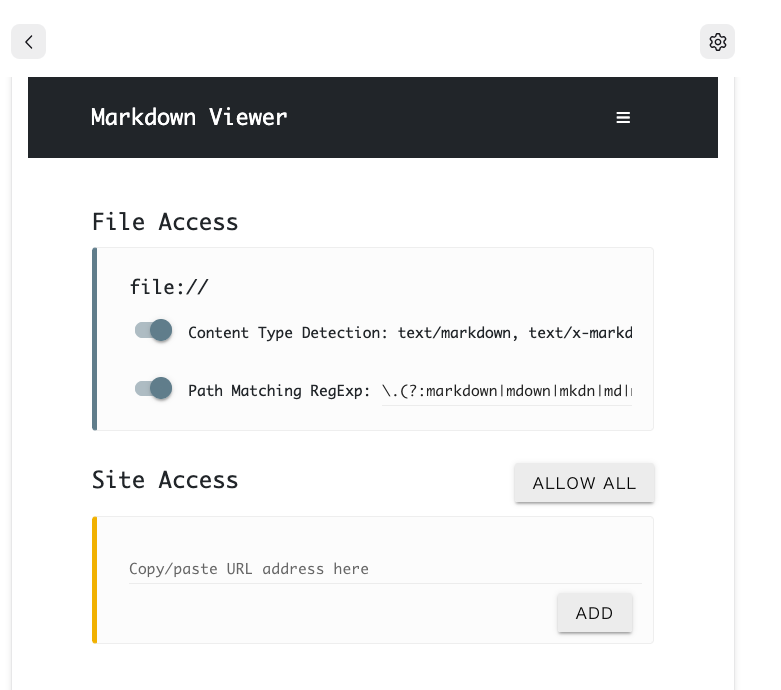Click the back arrow icon
Image resolution: width=781 pixels, height=690 pixels.
tap(28, 42)
